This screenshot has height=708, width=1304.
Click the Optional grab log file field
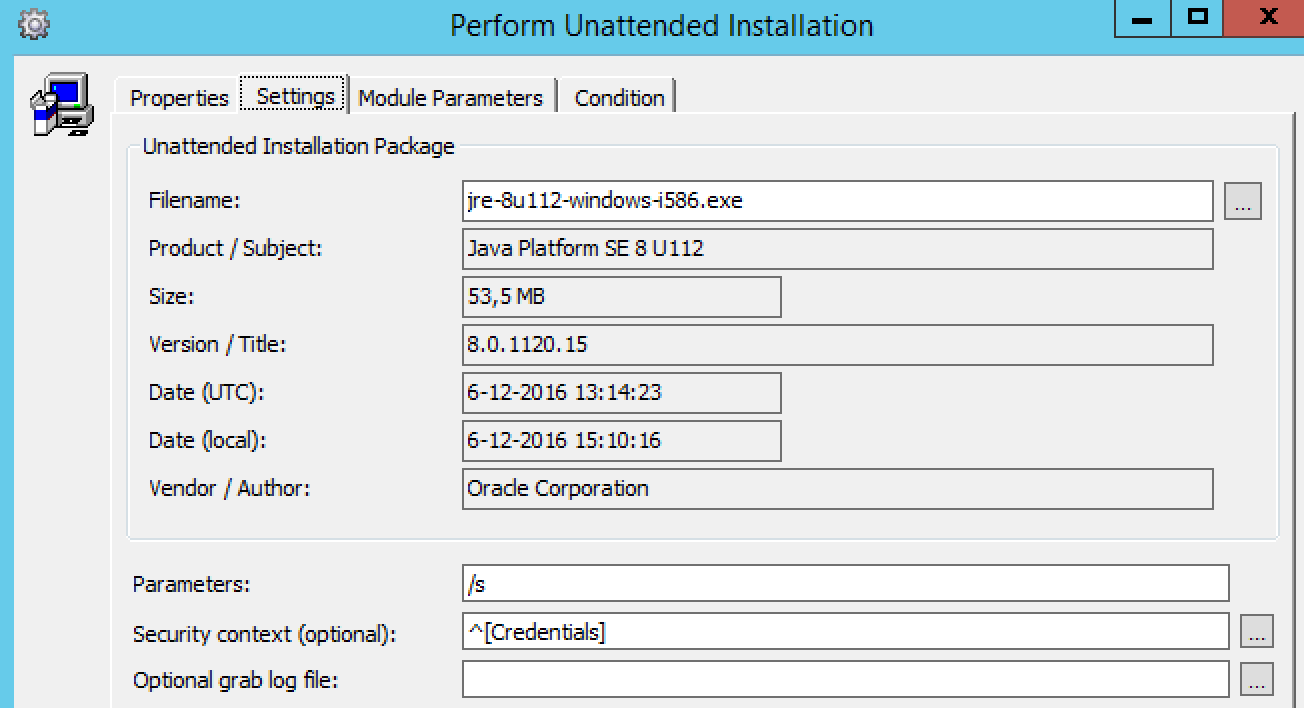click(845, 680)
